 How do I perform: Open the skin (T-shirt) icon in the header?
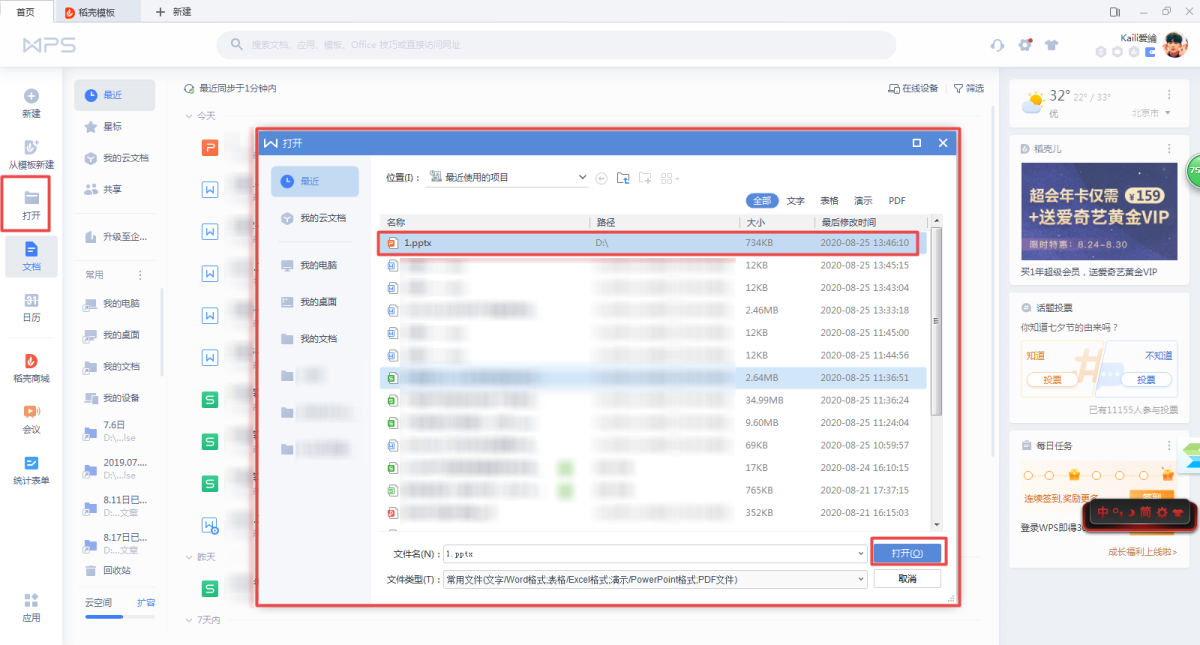(x=1051, y=45)
